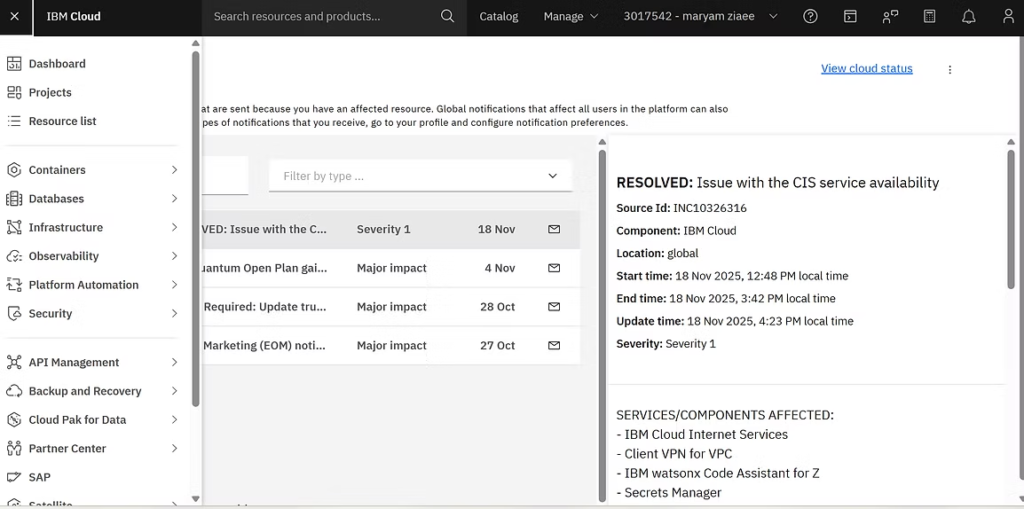Expand the Partner Center submenu chevron
This screenshot has width=1024, height=509.
point(174,448)
